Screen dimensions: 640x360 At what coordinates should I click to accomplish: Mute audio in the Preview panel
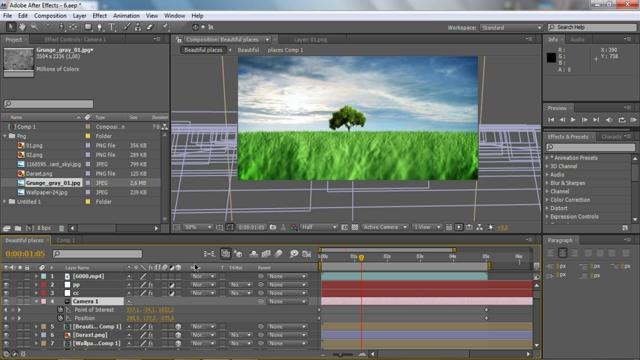point(609,120)
